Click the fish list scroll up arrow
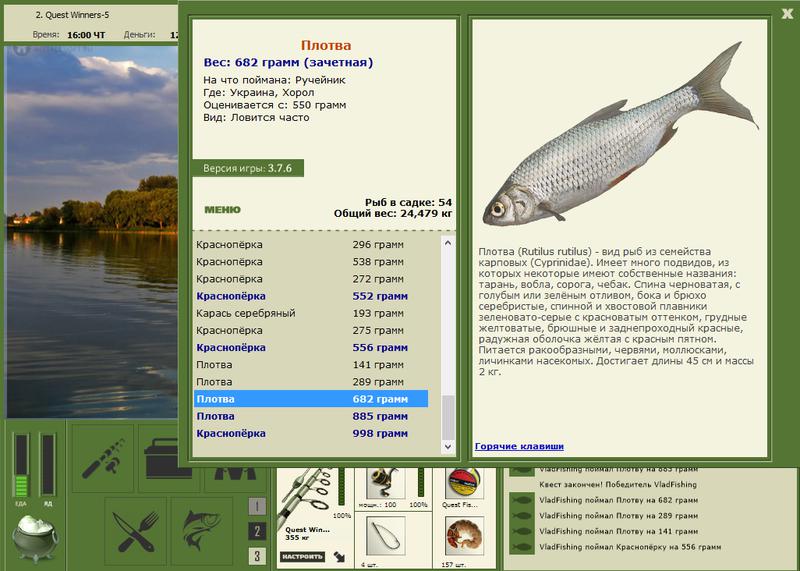The height and width of the screenshot is (571, 800). 447,243
